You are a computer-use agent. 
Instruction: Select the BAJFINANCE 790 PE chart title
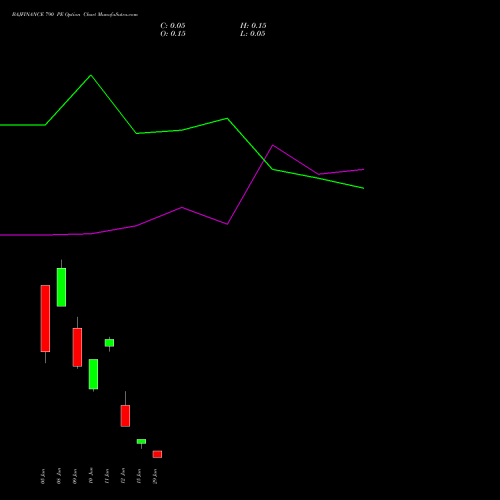coord(75,15)
